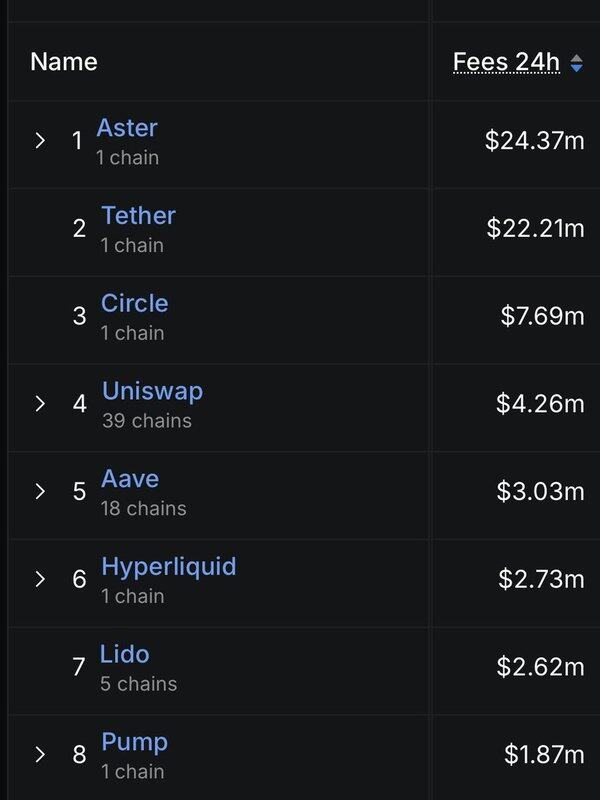Expand the Pump row chevron
600x800 pixels.
pos(40,755)
